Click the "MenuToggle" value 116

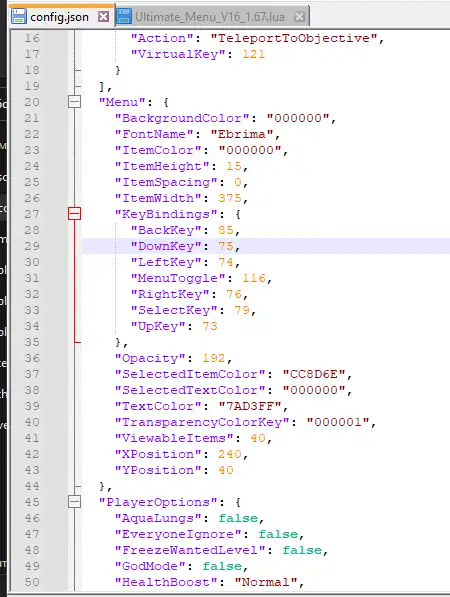pos(254,278)
